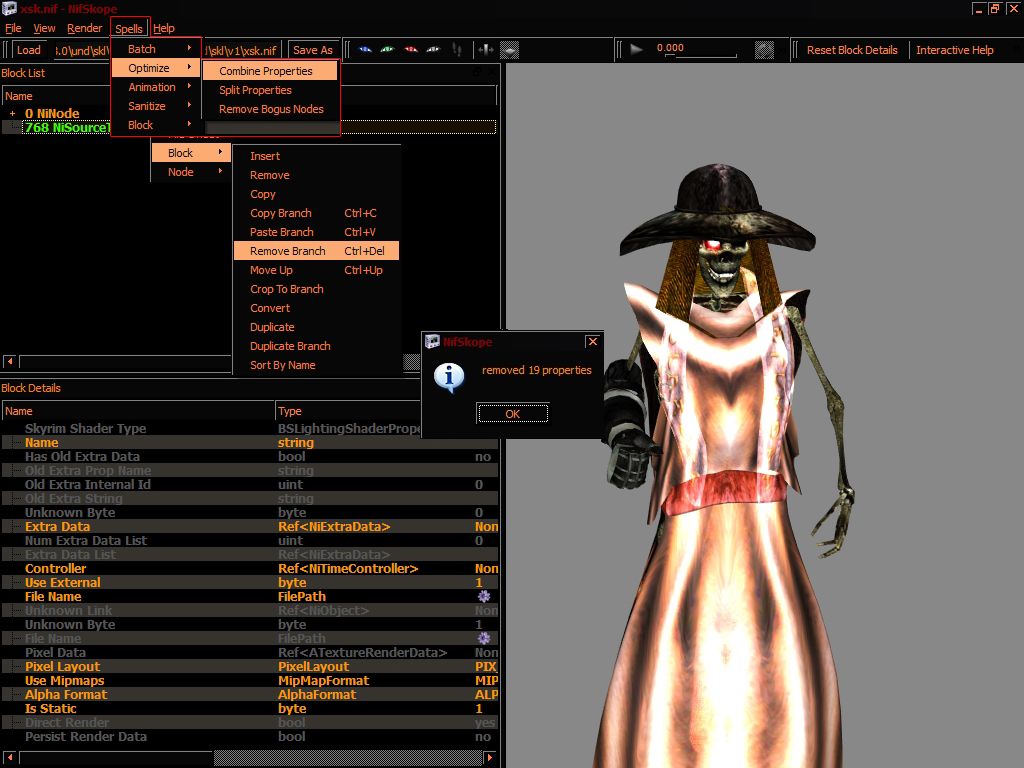Expand the highlighted Block context submenu
The height and width of the screenshot is (768, 1024).
click(191, 153)
